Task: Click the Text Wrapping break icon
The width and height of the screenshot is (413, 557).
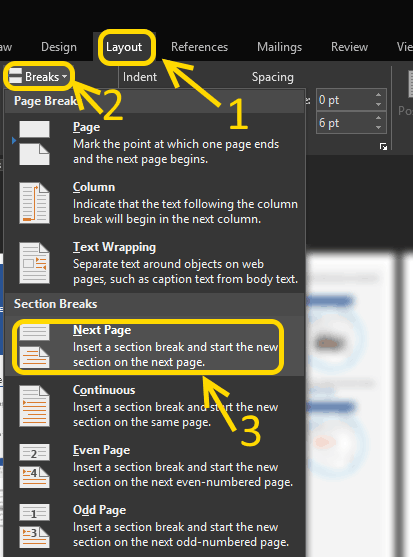Action: pyautogui.click(x=34, y=263)
